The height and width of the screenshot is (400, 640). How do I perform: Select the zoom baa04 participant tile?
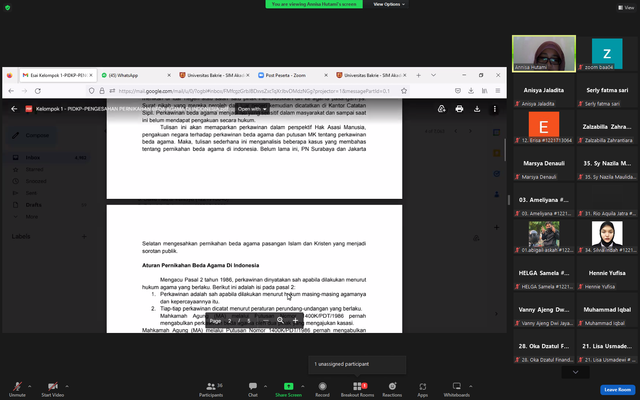point(607,53)
